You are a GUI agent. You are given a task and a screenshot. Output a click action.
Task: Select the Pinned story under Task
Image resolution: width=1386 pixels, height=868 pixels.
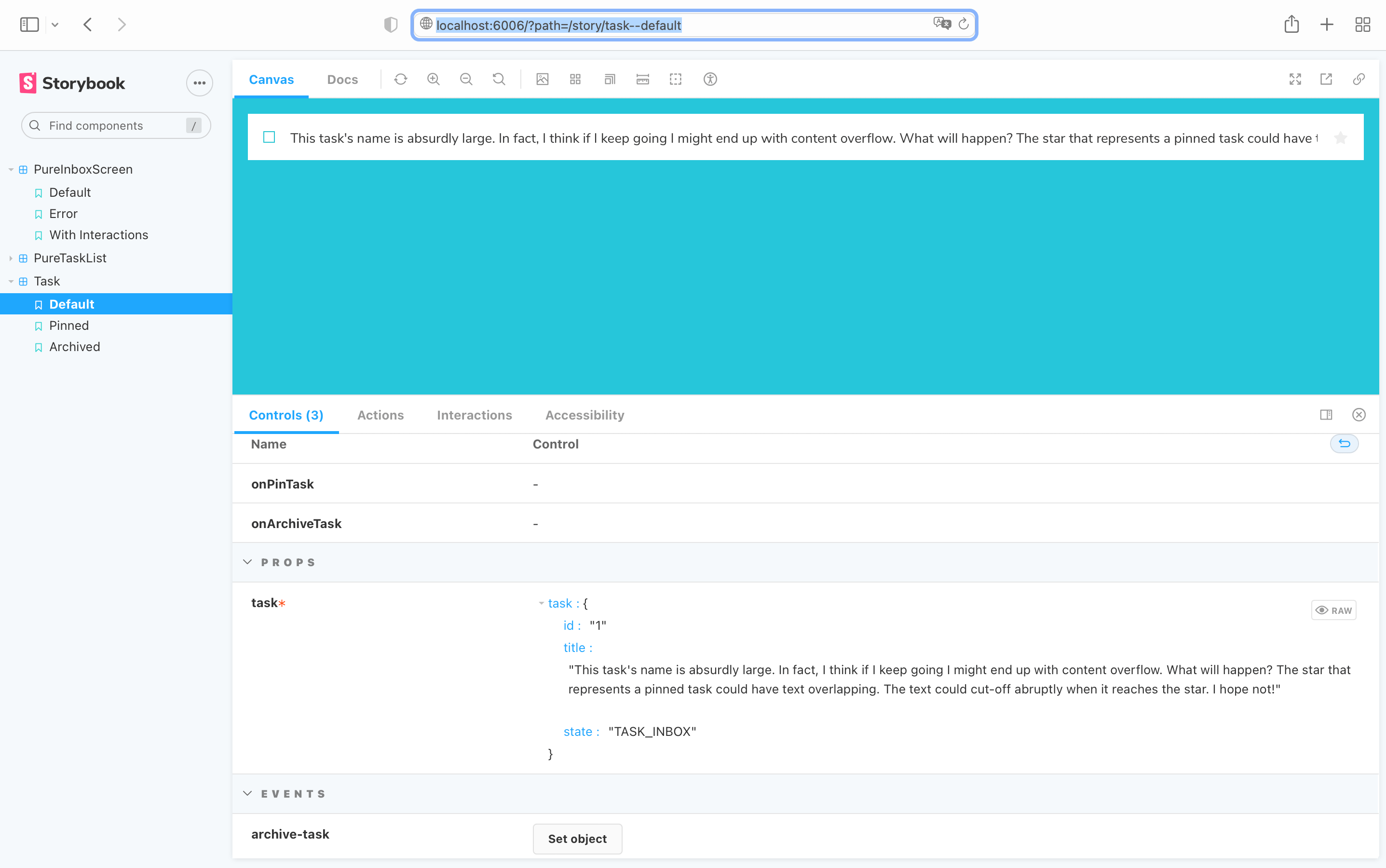(x=69, y=325)
